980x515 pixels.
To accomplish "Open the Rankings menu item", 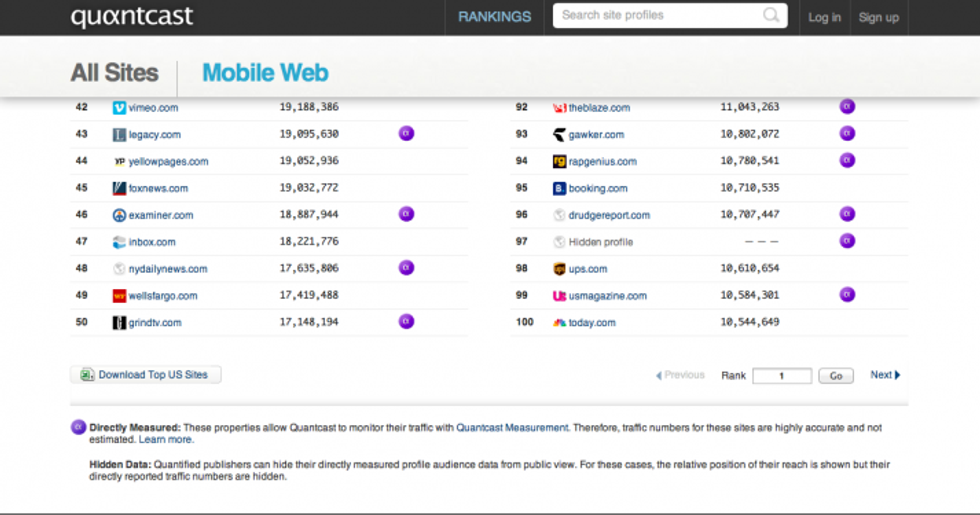I will point(494,17).
